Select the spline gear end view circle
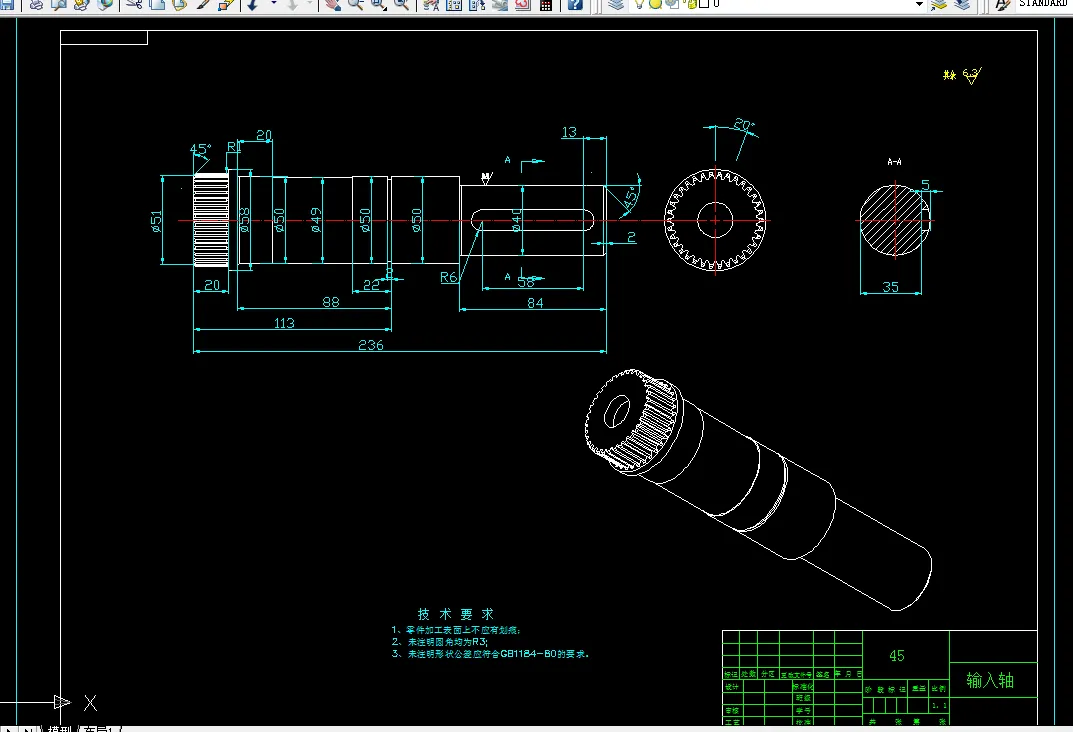The image size is (1073, 732). coord(715,220)
